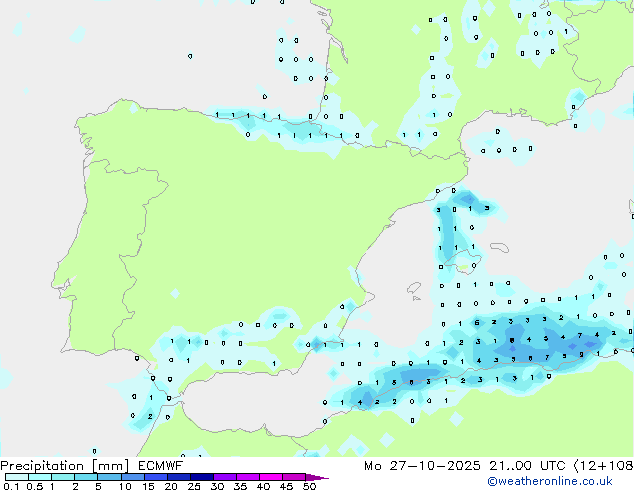Image resolution: width=634 pixels, height=490 pixels.
Task: Click the legend value '0.5'
Action: click(35, 486)
